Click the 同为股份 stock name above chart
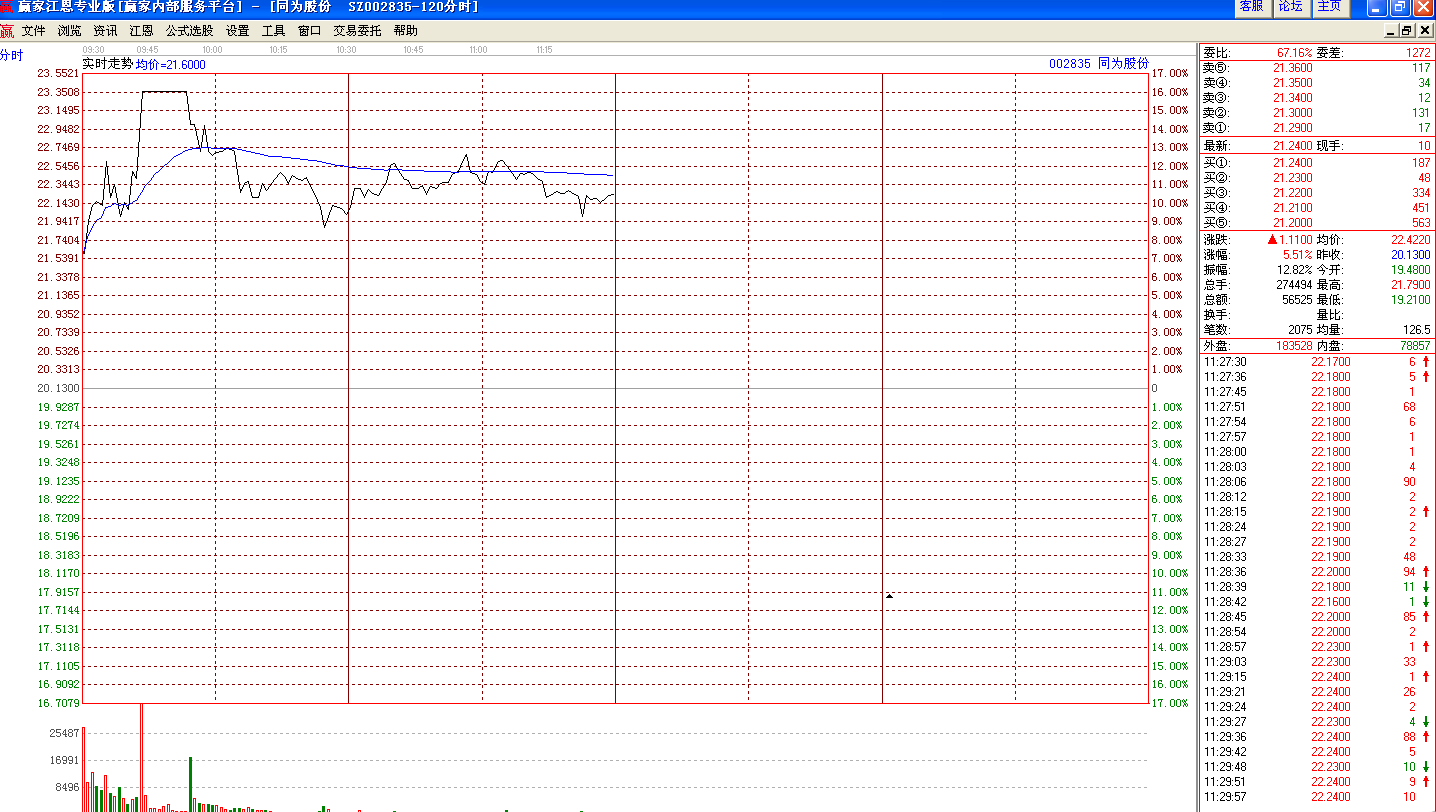 click(1124, 63)
